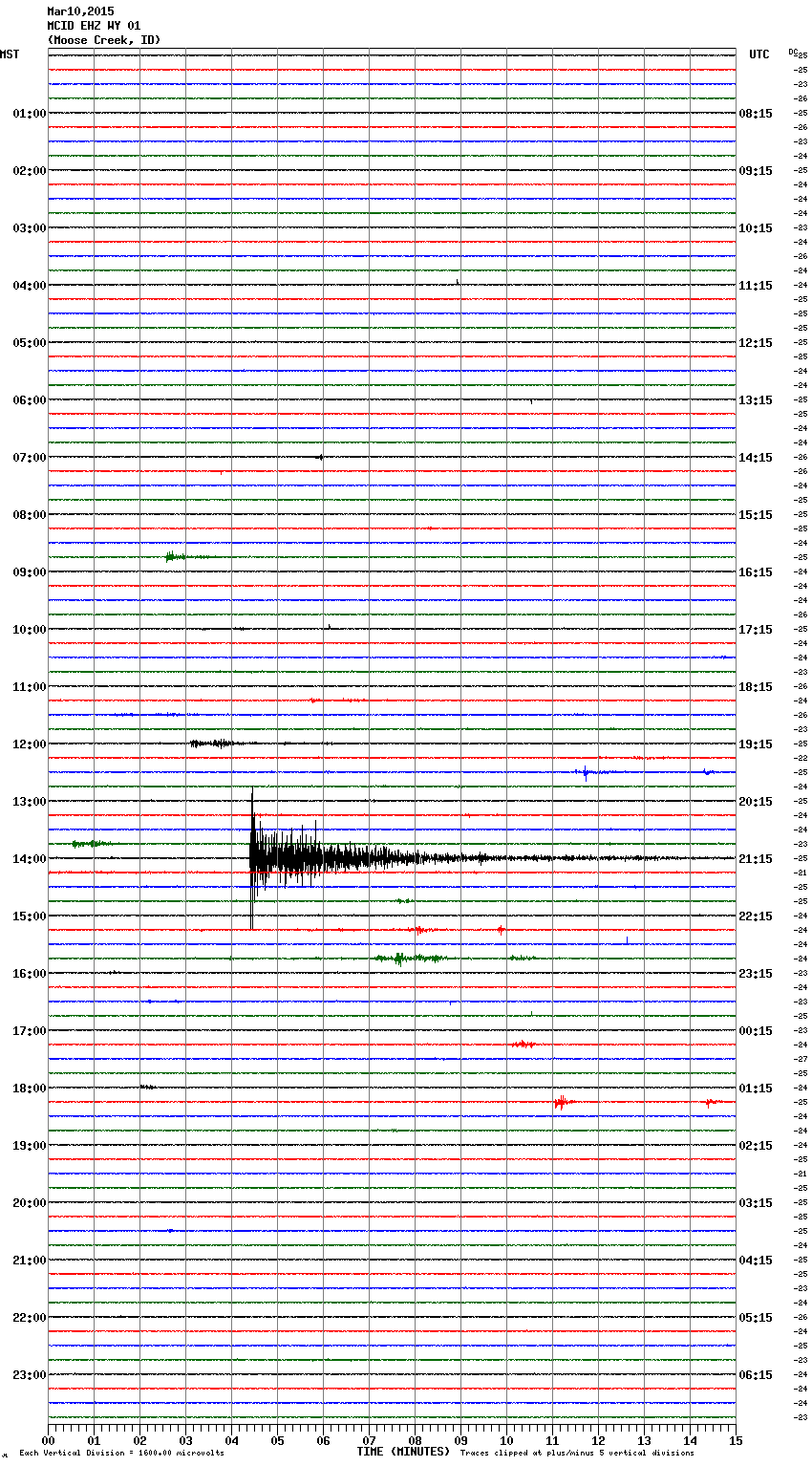The height and width of the screenshot is (1466, 812).
Task: Click minute 10 on the bottom axis
Action: click(x=506, y=1440)
